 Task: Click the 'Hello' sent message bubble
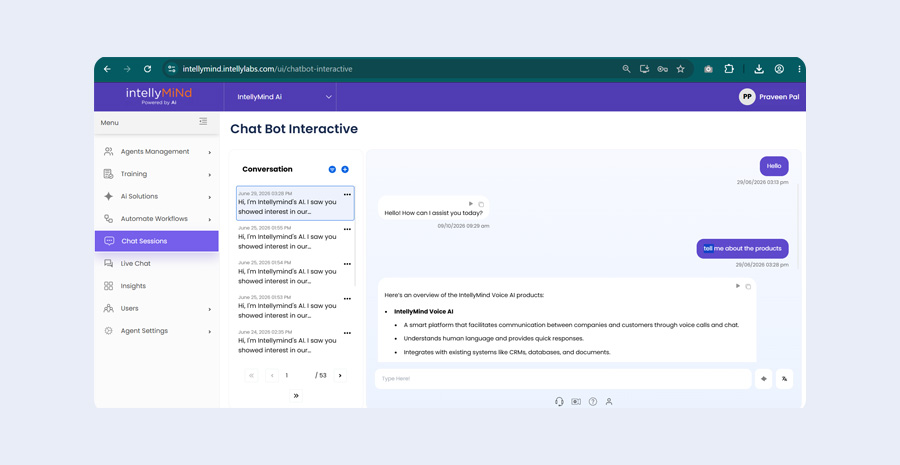pyautogui.click(x=774, y=166)
